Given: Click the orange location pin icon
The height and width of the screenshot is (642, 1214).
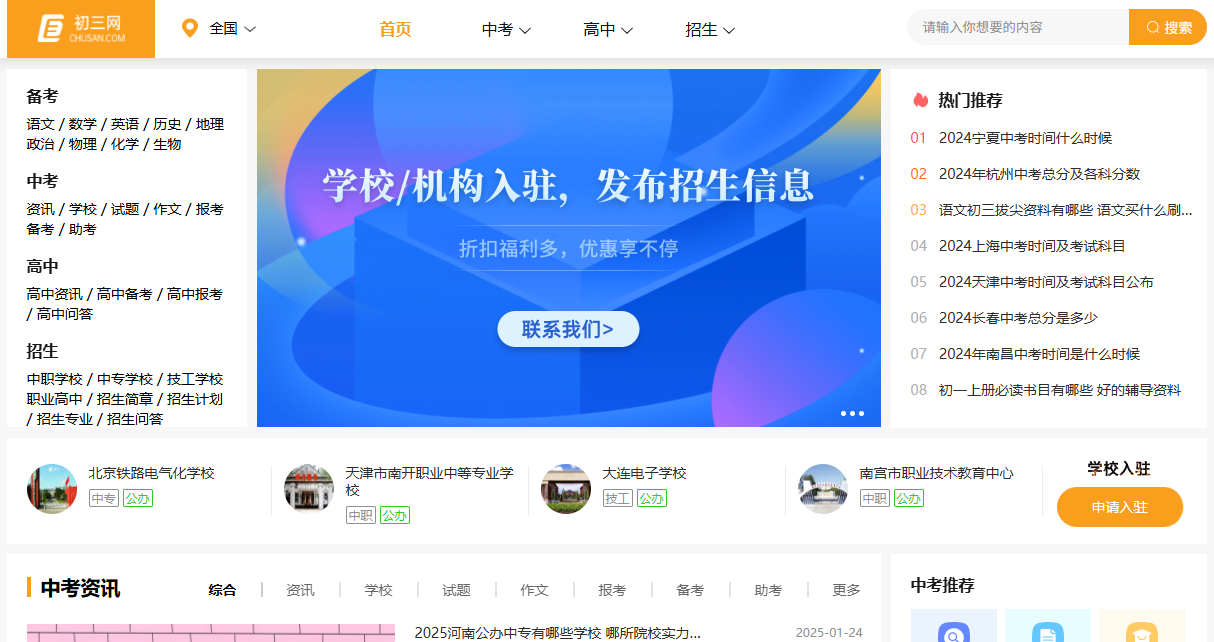Looking at the screenshot, I should click(x=190, y=27).
